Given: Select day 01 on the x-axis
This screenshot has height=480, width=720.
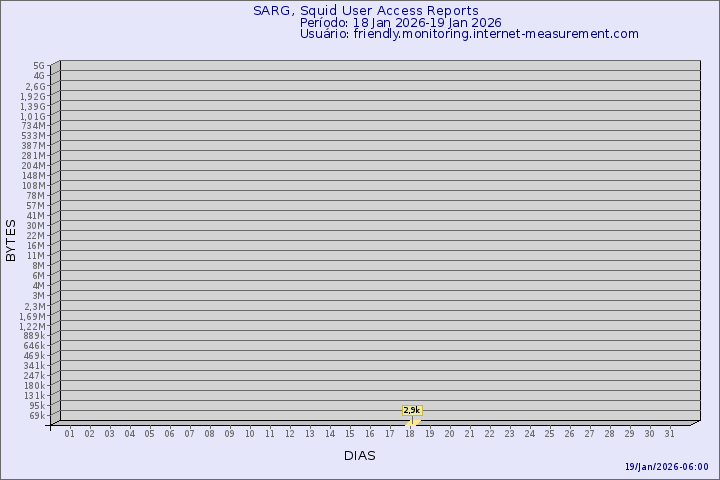Looking at the screenshot, I should pos(70,433).
